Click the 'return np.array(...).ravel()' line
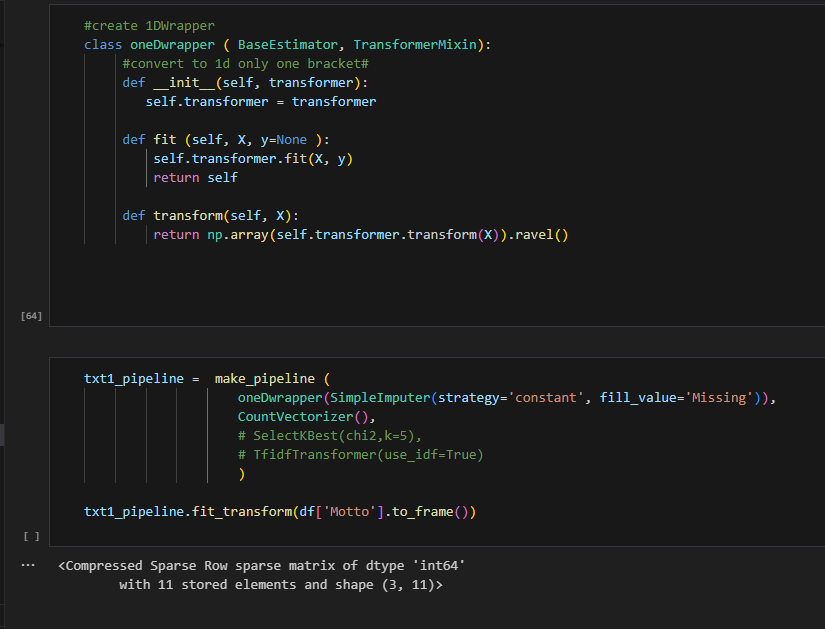The width and height of the screenshot is (825, 629). [361, 234]
